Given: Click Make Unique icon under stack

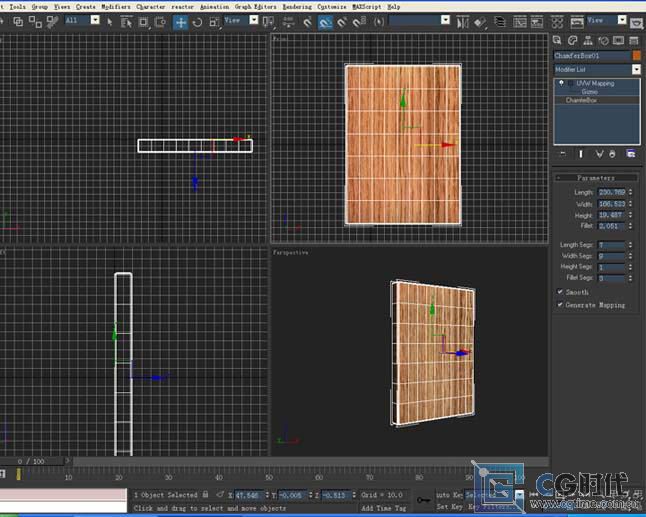Looking at the screenshot, I should [599, 154].
